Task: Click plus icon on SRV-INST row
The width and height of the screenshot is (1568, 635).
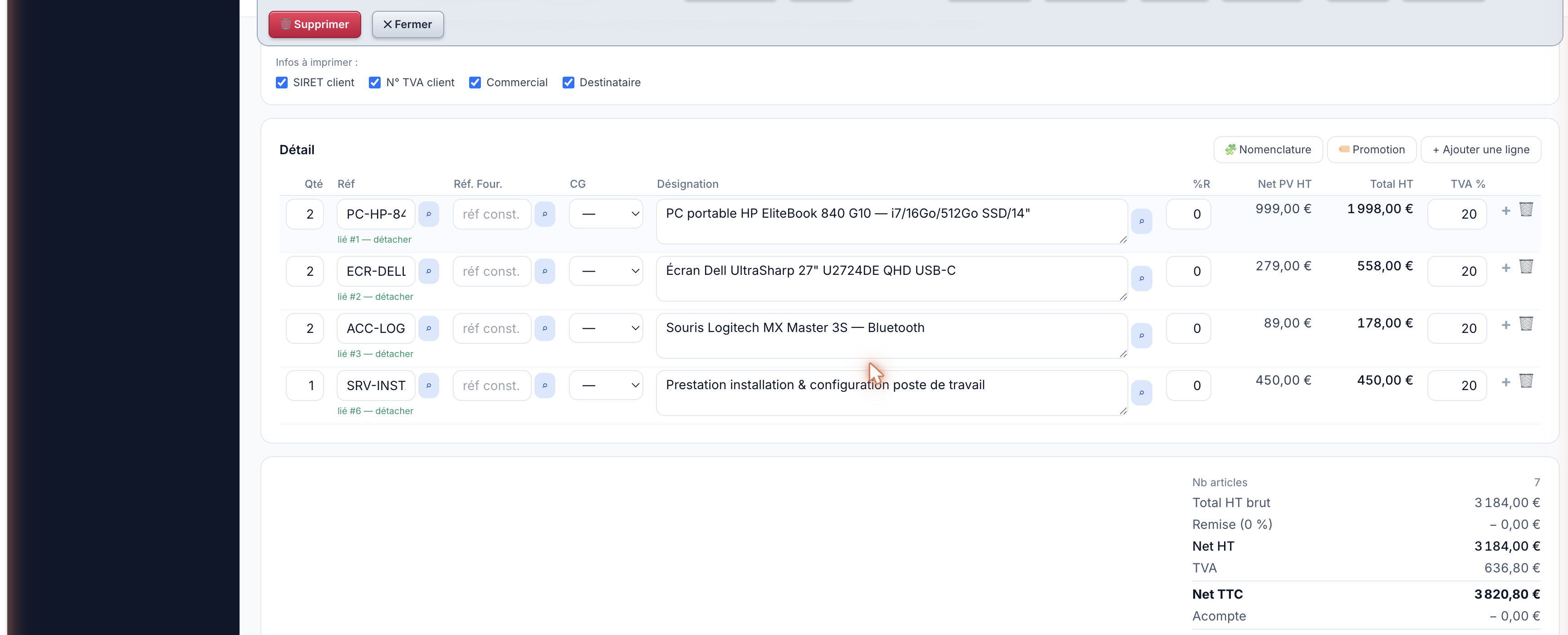Action: click(x=1505, y=382)
